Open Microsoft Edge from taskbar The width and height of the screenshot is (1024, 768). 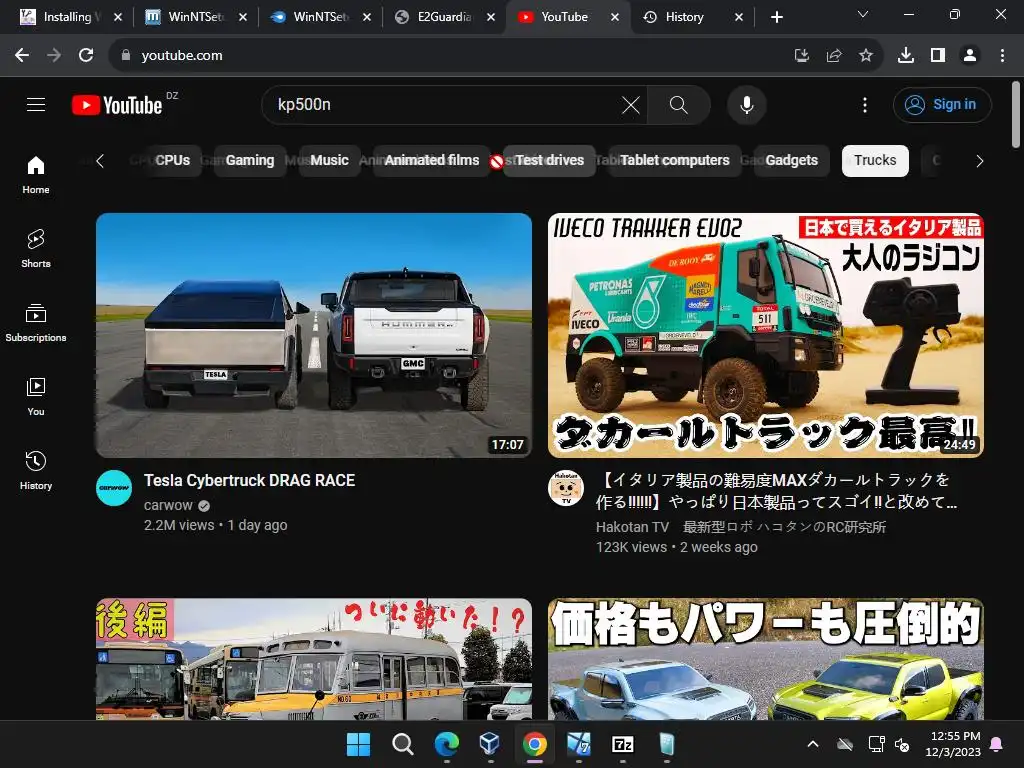coord(447,744)
